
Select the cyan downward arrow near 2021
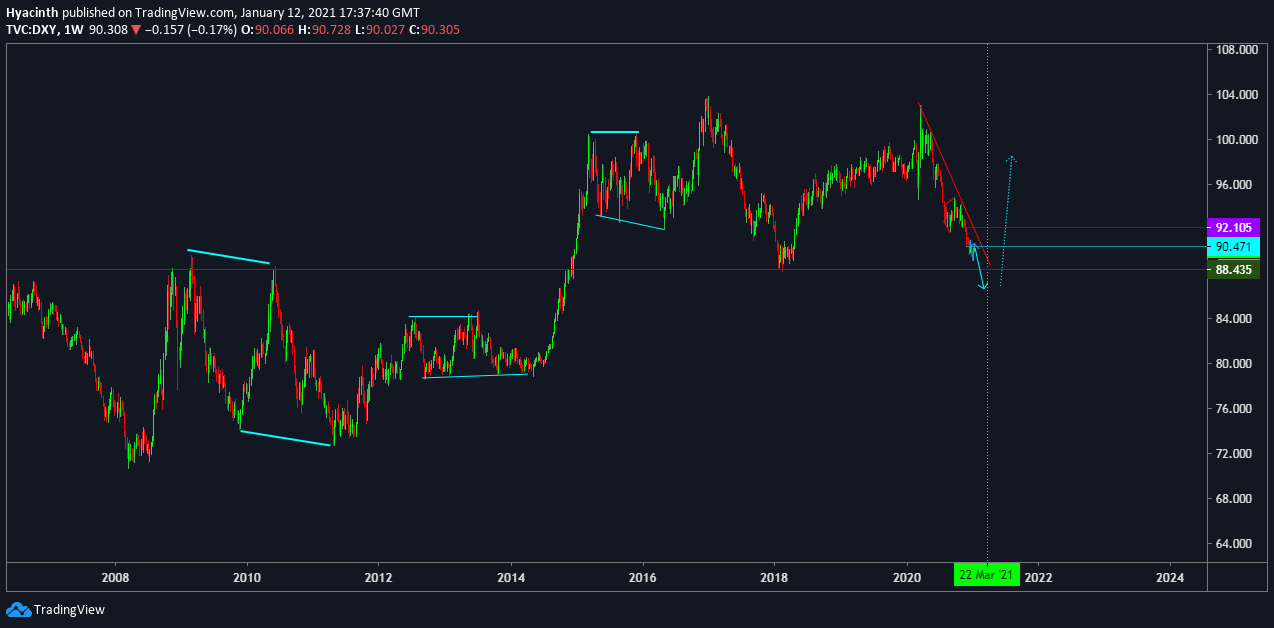pyautogui.click(x=978, y=266)
